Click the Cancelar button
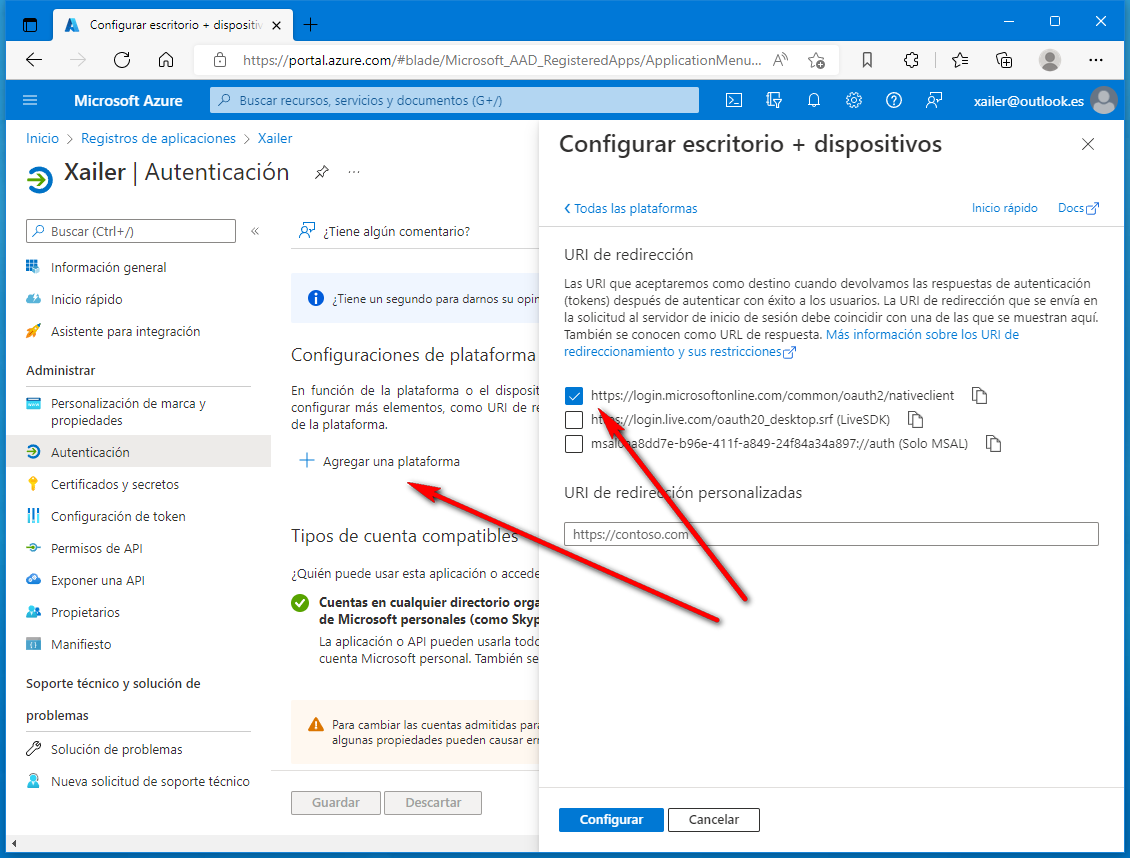 713,820
